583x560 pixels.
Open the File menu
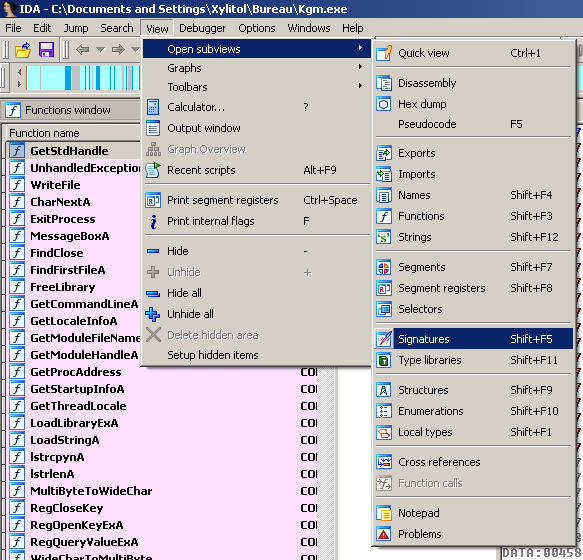pos(13,28)
